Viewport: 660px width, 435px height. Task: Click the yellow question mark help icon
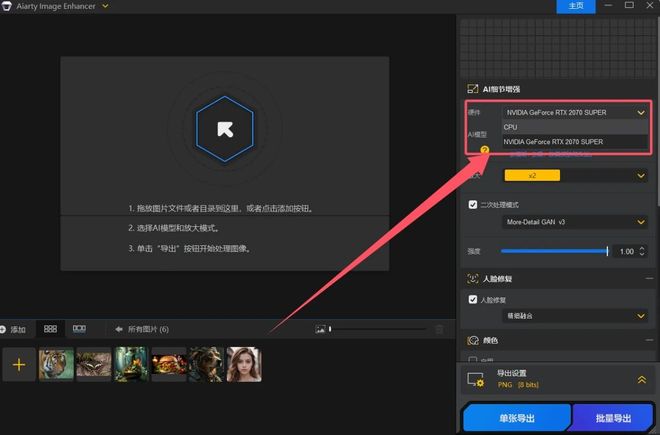(484, 150)
